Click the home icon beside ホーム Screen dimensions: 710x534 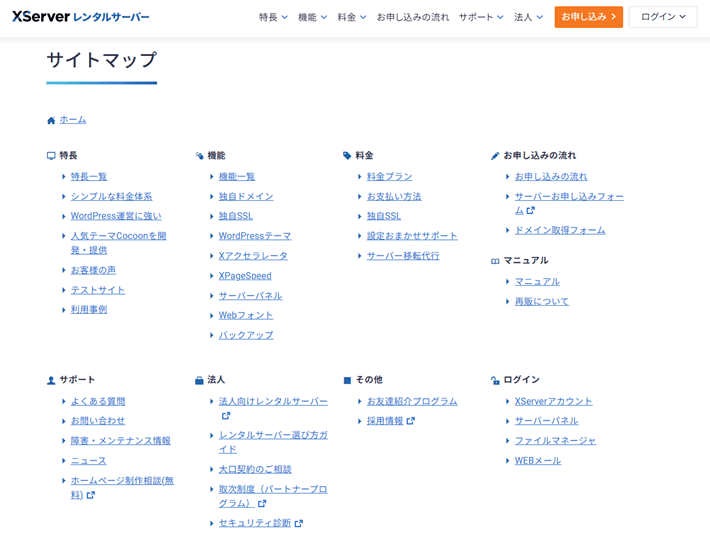[51, 120]
